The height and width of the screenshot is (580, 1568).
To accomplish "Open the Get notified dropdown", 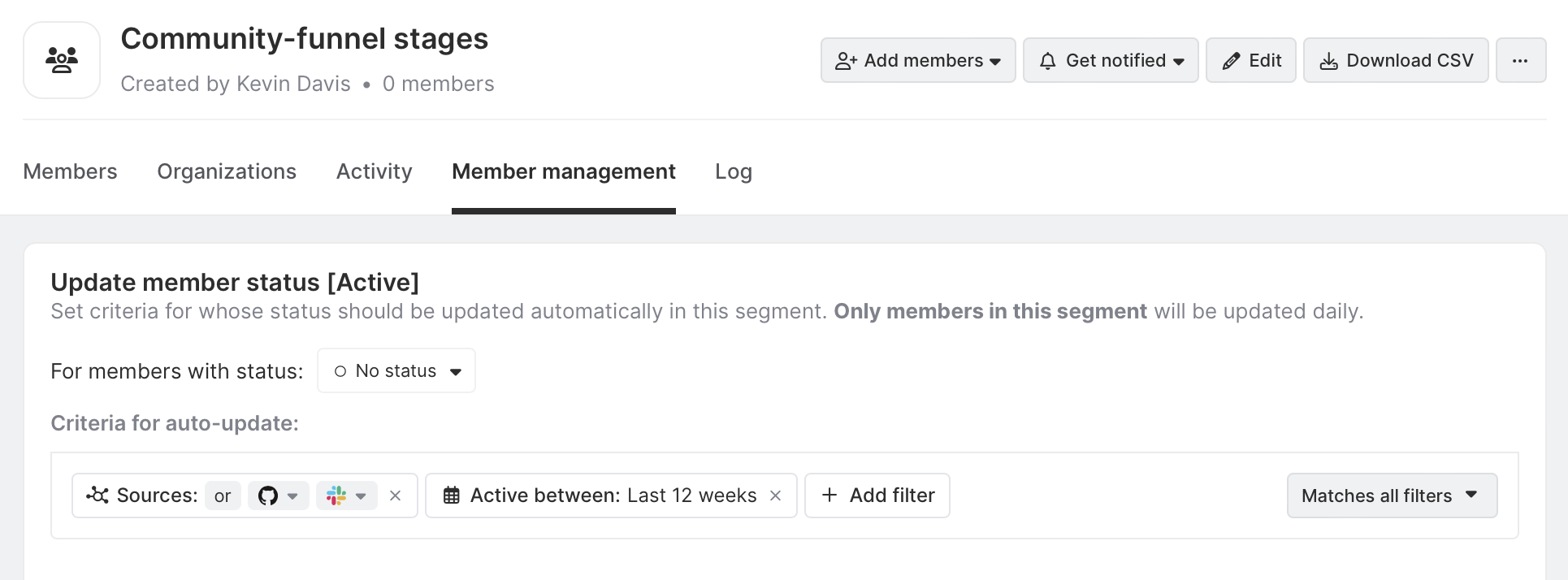I will pyautogui.click(x=1110, y=60).
